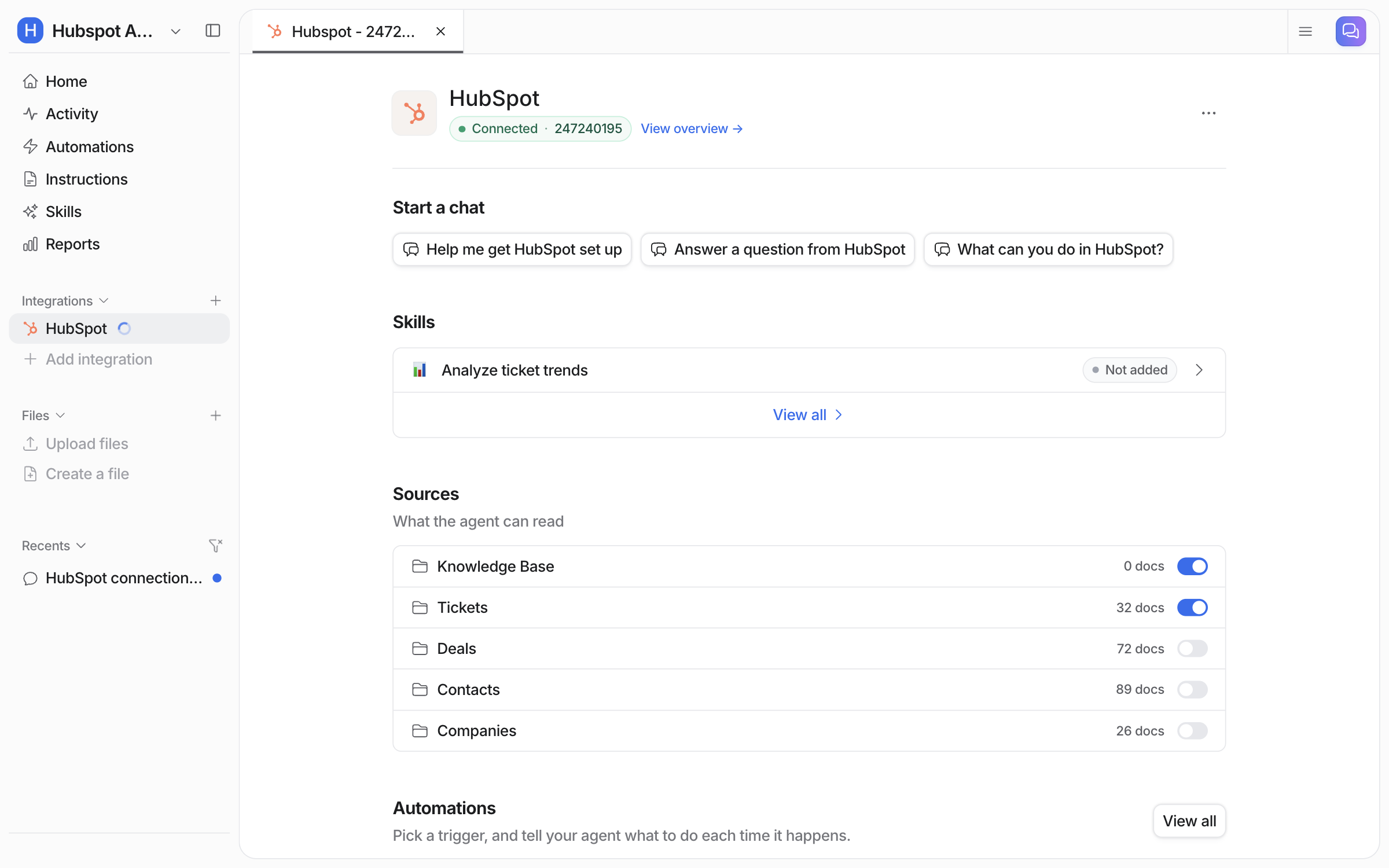Viewport: 1389px width, 868px height.
Task: Open the HubSpot connection recent chat
Action: point(119,578)
